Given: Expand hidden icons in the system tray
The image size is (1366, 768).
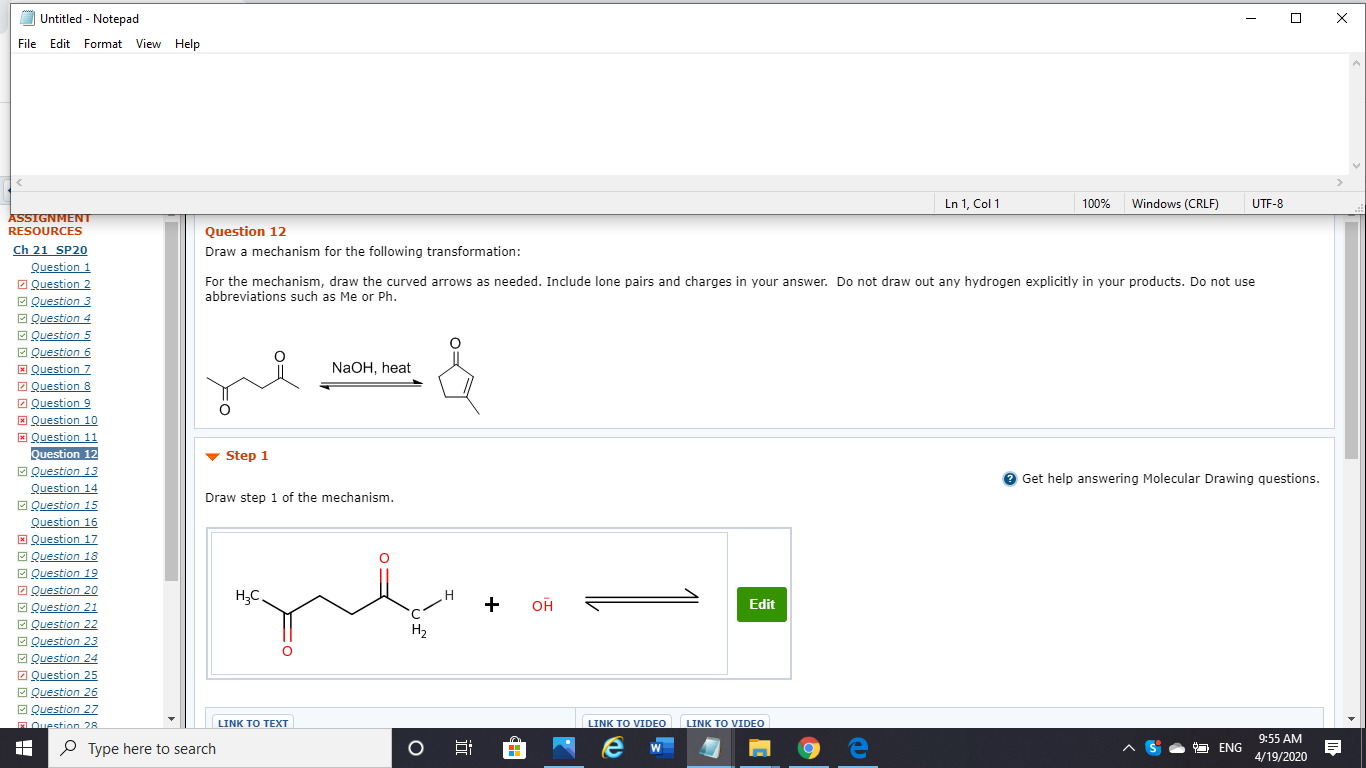Looking at the screenshot, I should (1129, 747).
